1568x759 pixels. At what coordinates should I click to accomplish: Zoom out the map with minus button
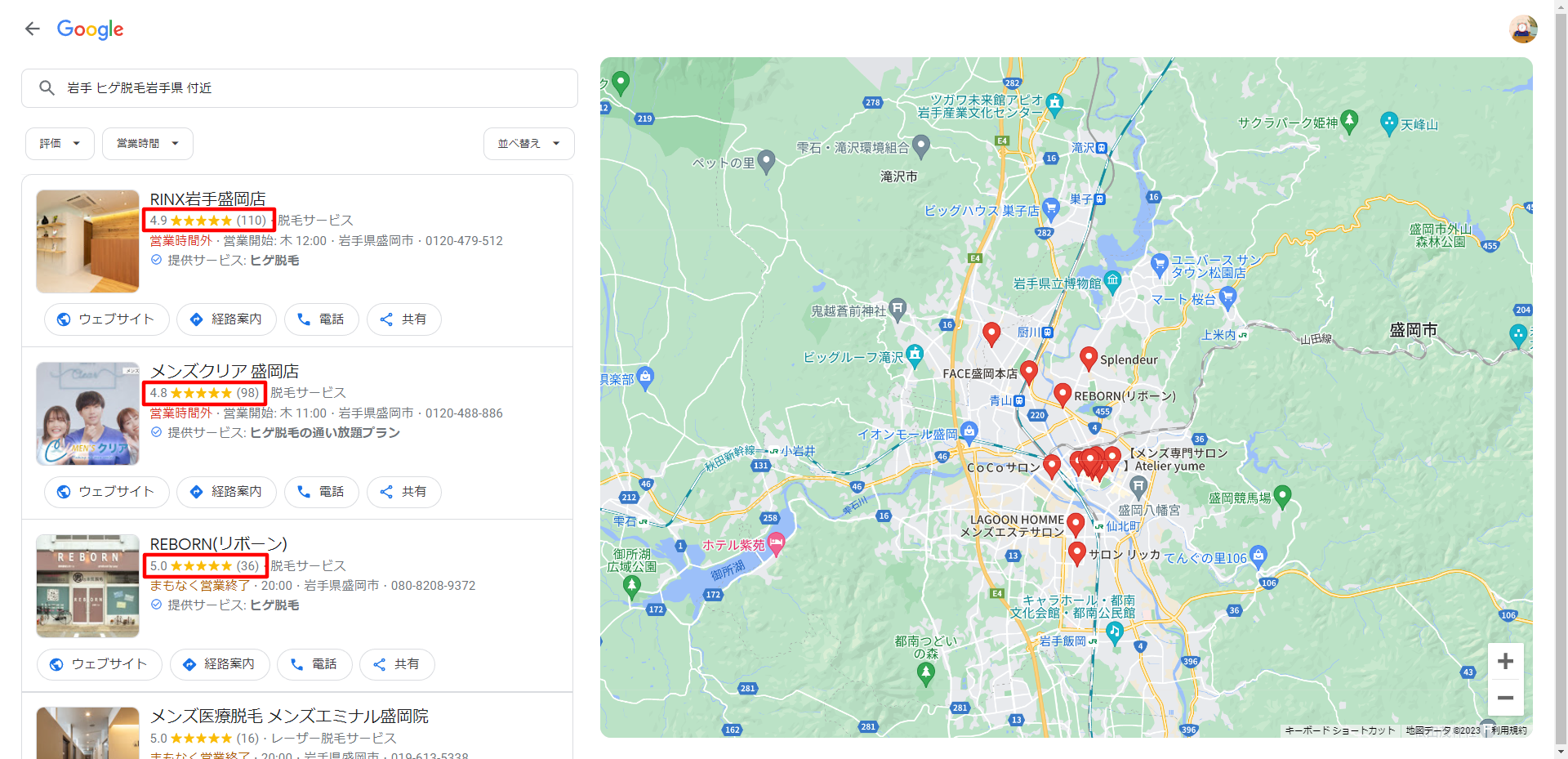coord(1505,698)
